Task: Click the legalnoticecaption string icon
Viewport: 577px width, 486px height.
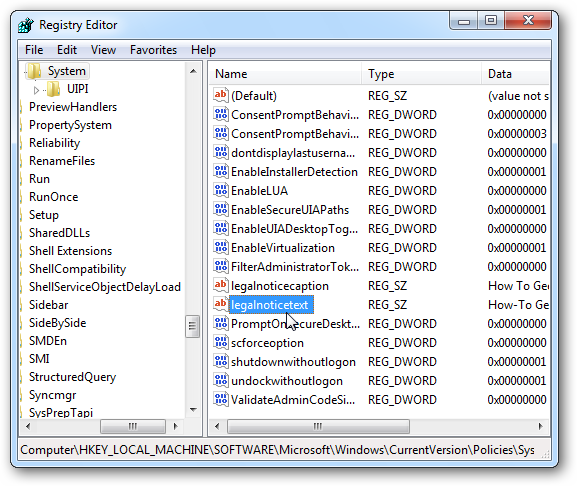Action: (x=220, y=285)
